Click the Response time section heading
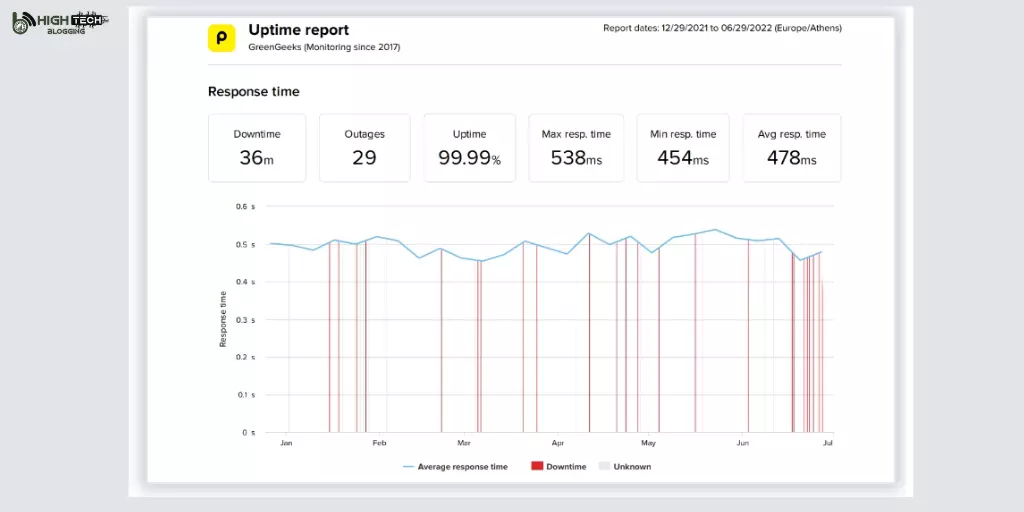 coord(253,92)
